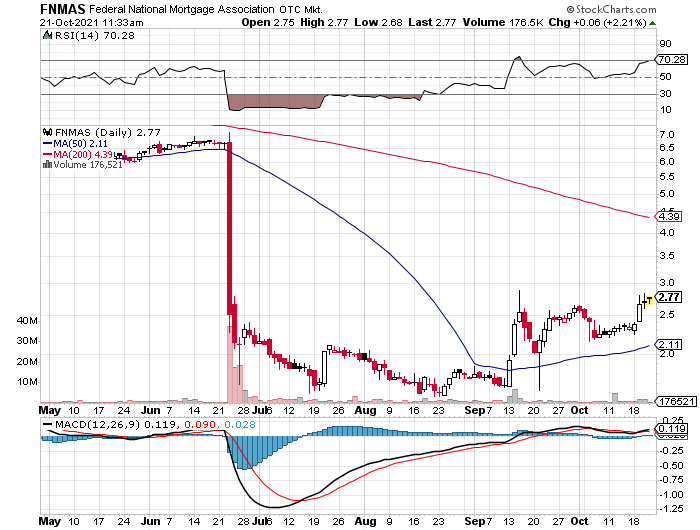Image resolution: width=700 pixels, height=530 pixels.
Task: Click the FNMAS (Daily) 2.77 legend label
Action: point(108,132)
